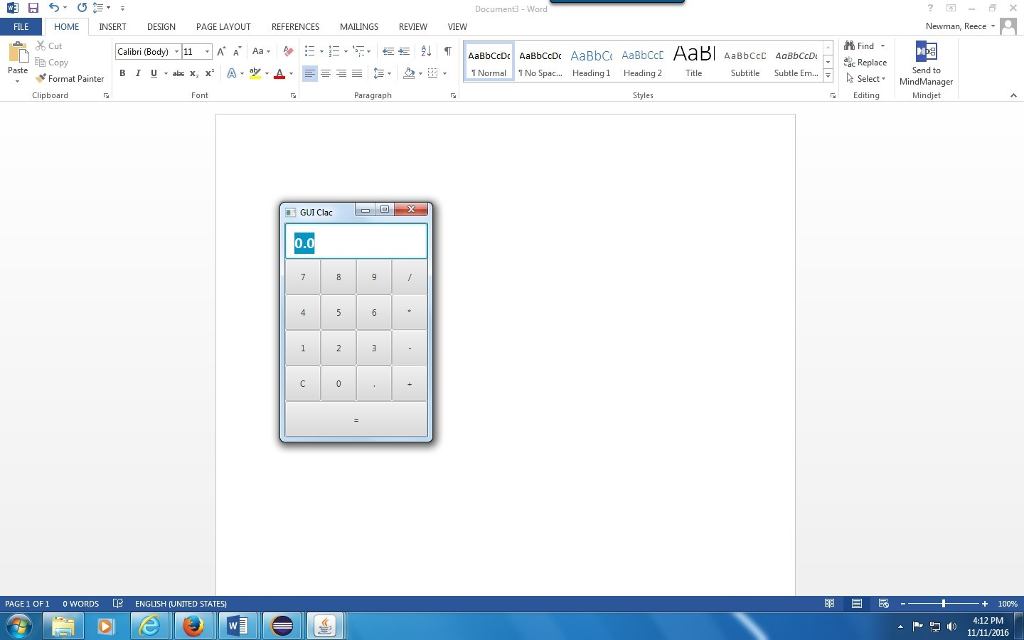Open the Calibri (Body) font name dropdown

pyautogui.click(x=176, y=52)
